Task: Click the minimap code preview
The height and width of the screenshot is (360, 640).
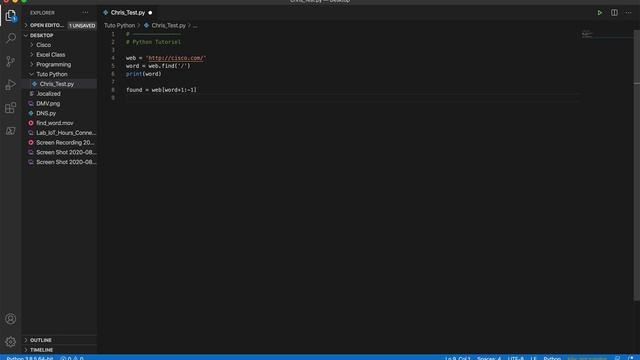Action: point(587,34)
